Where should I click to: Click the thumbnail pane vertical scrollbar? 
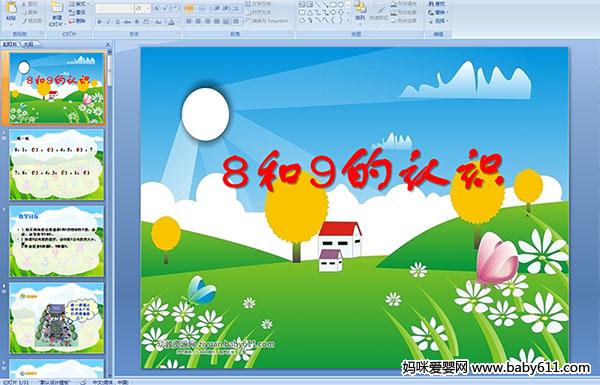pos(110,214)
